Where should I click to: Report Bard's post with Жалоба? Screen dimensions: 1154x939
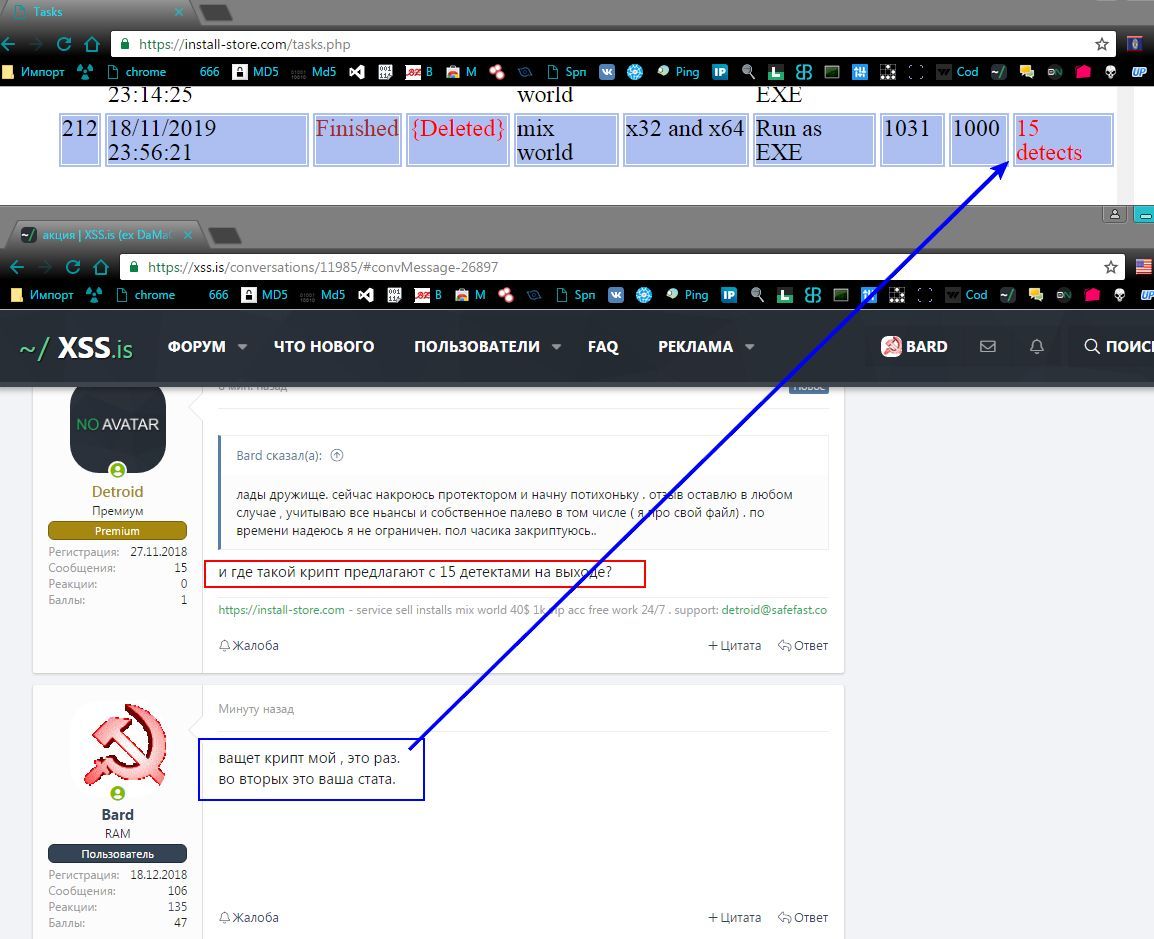pyautogui.click(x=249, y=918)
